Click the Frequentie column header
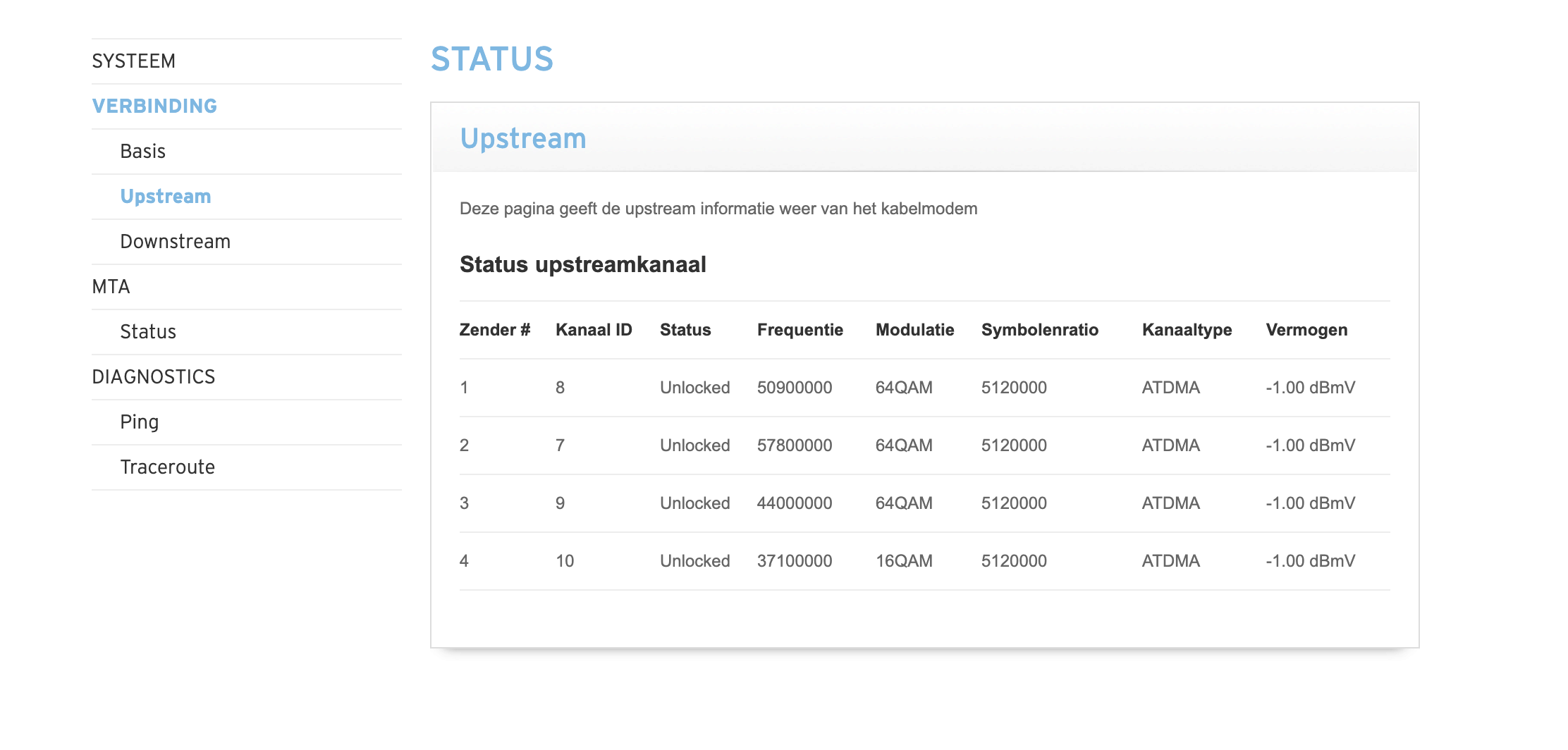Screen dimensions: 1568x750 [800, 330]
